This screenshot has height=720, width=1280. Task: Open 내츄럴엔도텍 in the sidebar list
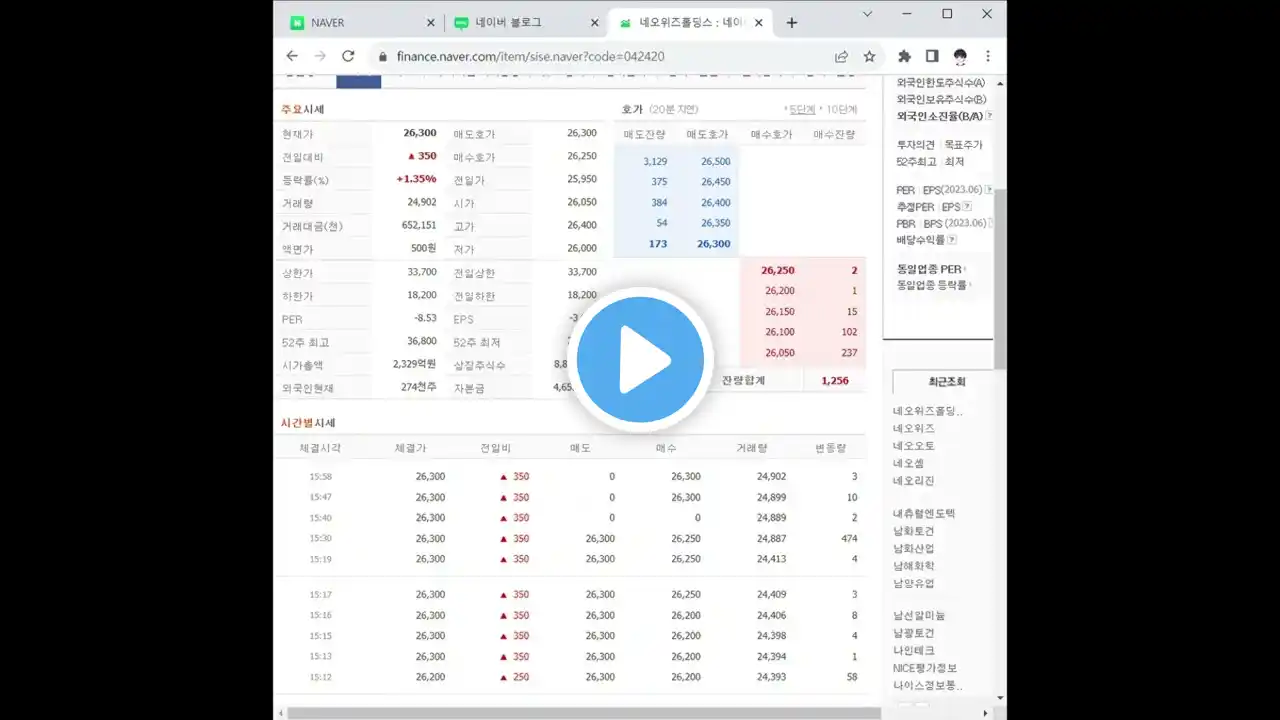[x=924, y=513]
